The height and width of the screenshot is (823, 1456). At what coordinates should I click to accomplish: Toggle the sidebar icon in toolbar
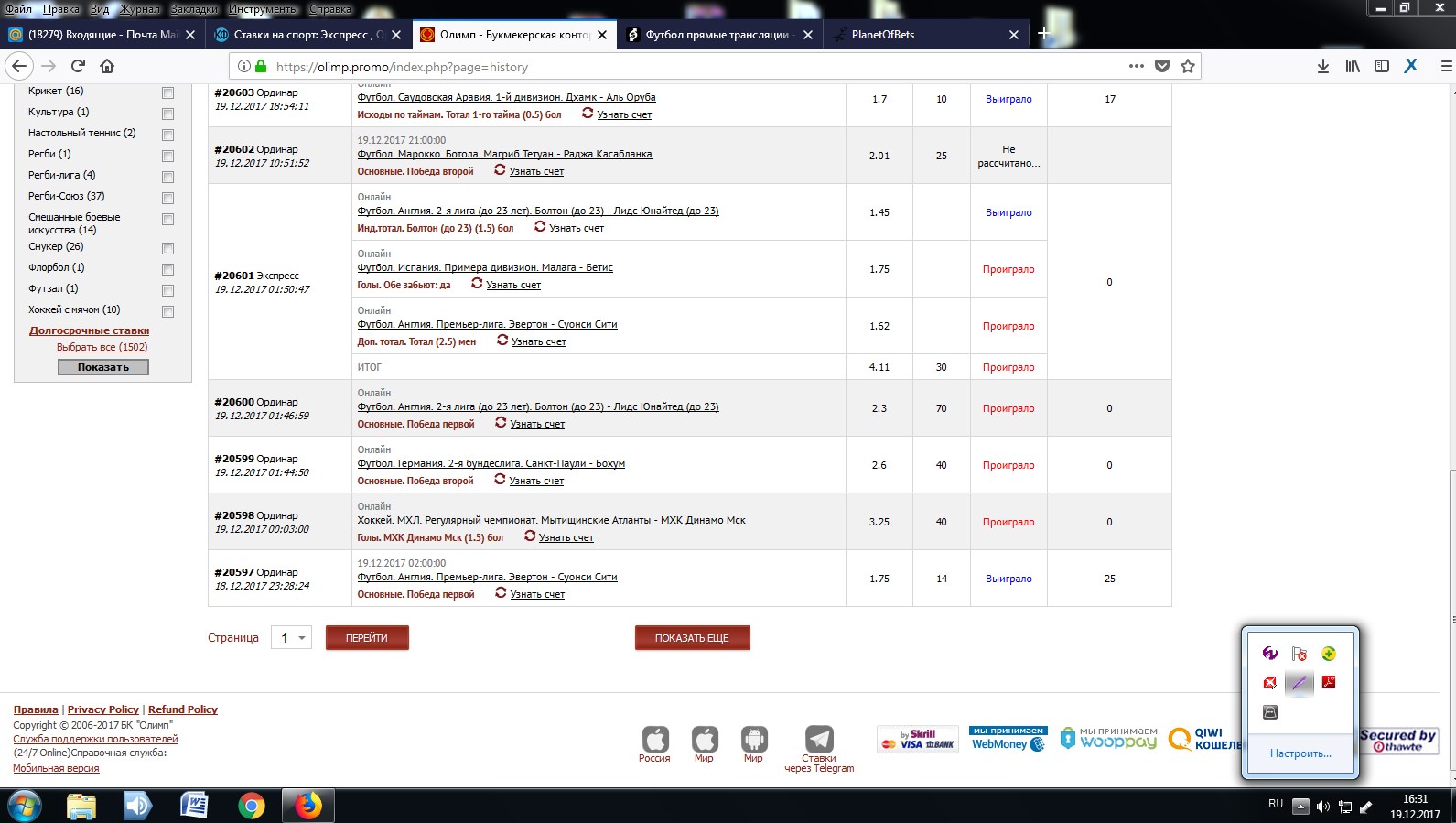coord(1382,66)
